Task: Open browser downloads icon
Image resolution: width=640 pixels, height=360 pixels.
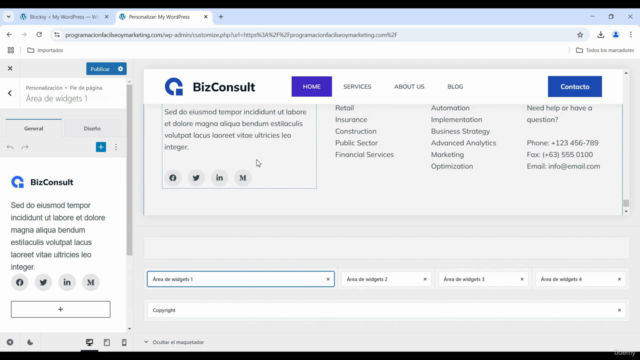Action: pos(600,35)
